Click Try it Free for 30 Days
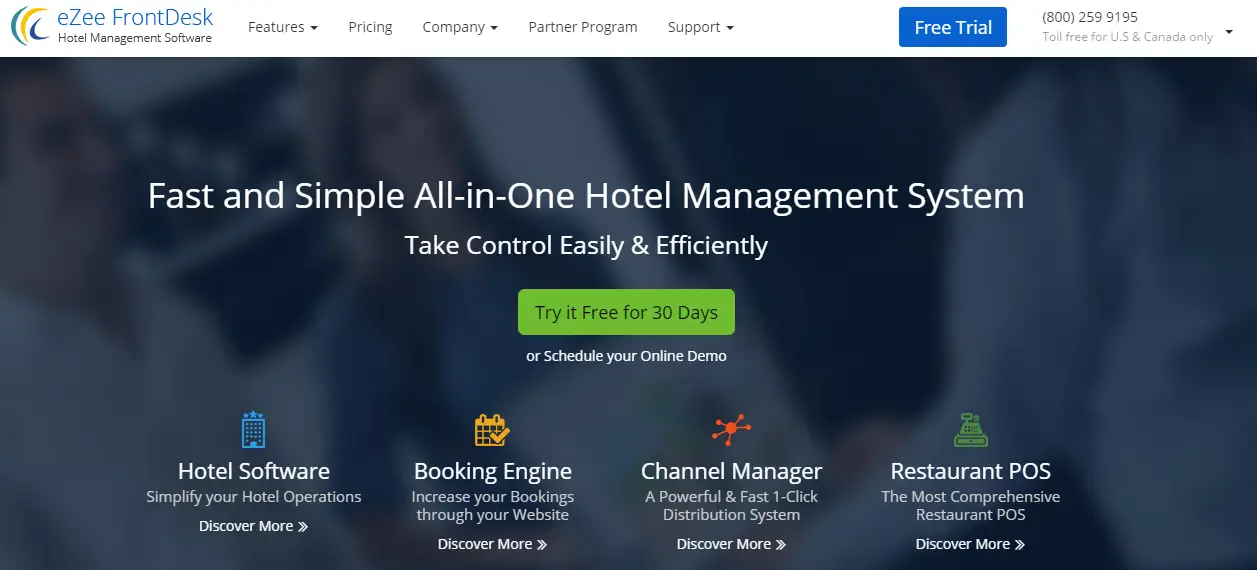The width and height of the screenshot is (1257, 570). (x=626, y=312)
